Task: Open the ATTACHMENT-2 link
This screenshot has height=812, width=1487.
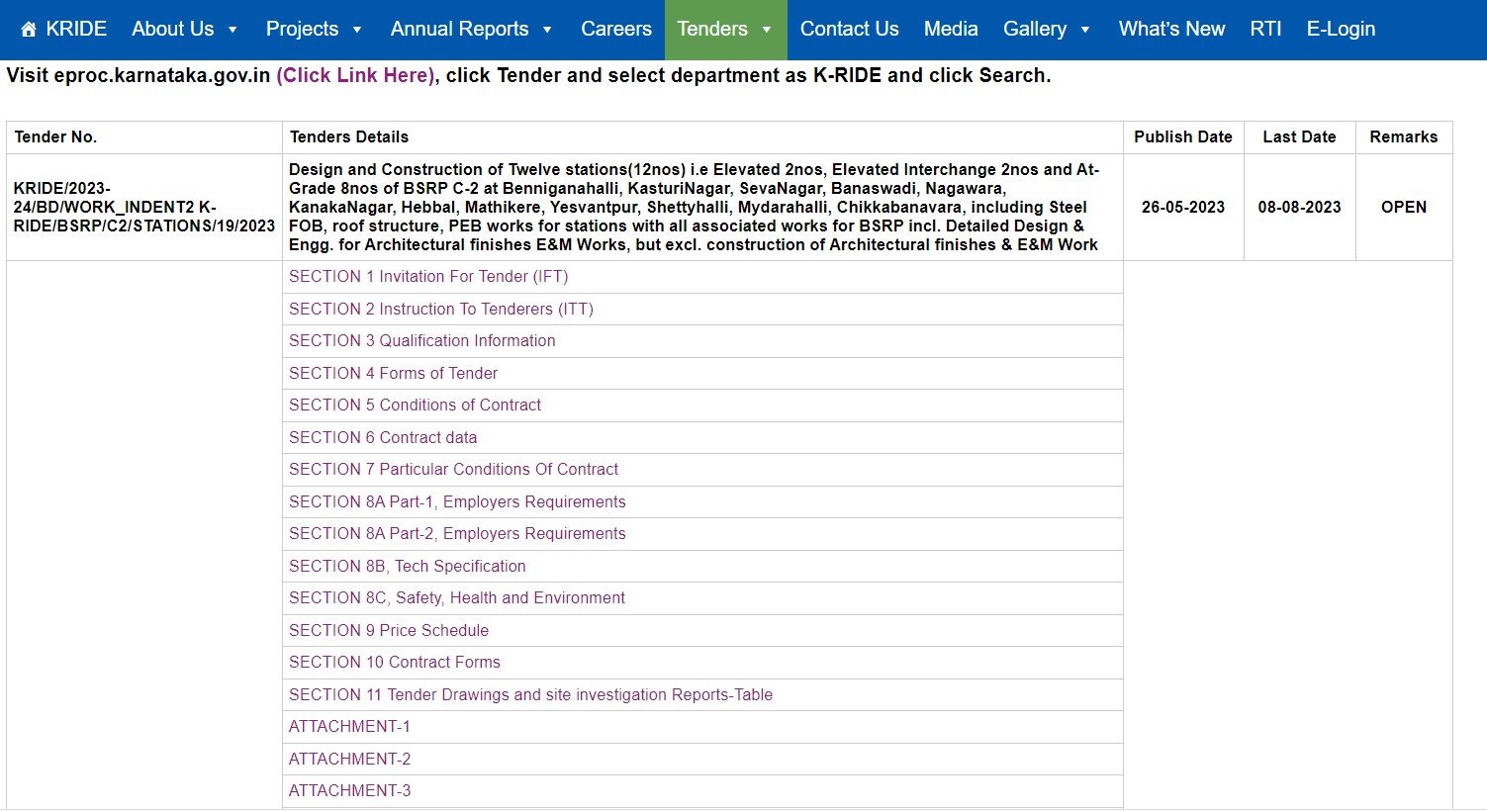Action: pos(349,760)
